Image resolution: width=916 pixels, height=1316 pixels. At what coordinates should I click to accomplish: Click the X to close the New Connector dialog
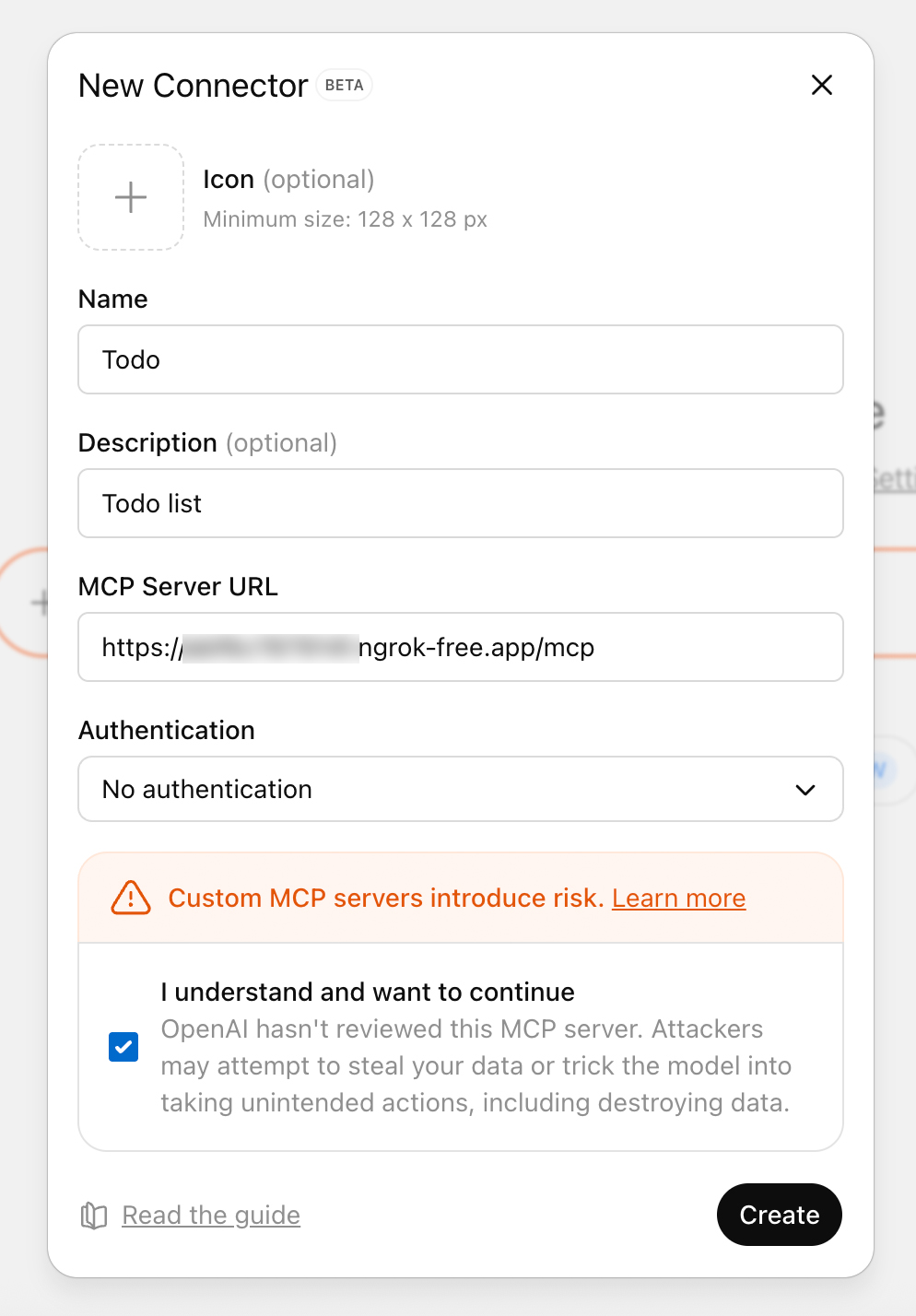pyautogui.click(x=821, y=85)
